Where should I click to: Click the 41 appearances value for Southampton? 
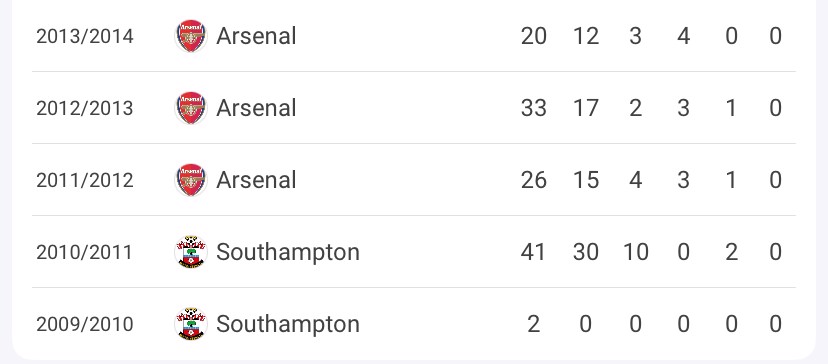(533, 251)
